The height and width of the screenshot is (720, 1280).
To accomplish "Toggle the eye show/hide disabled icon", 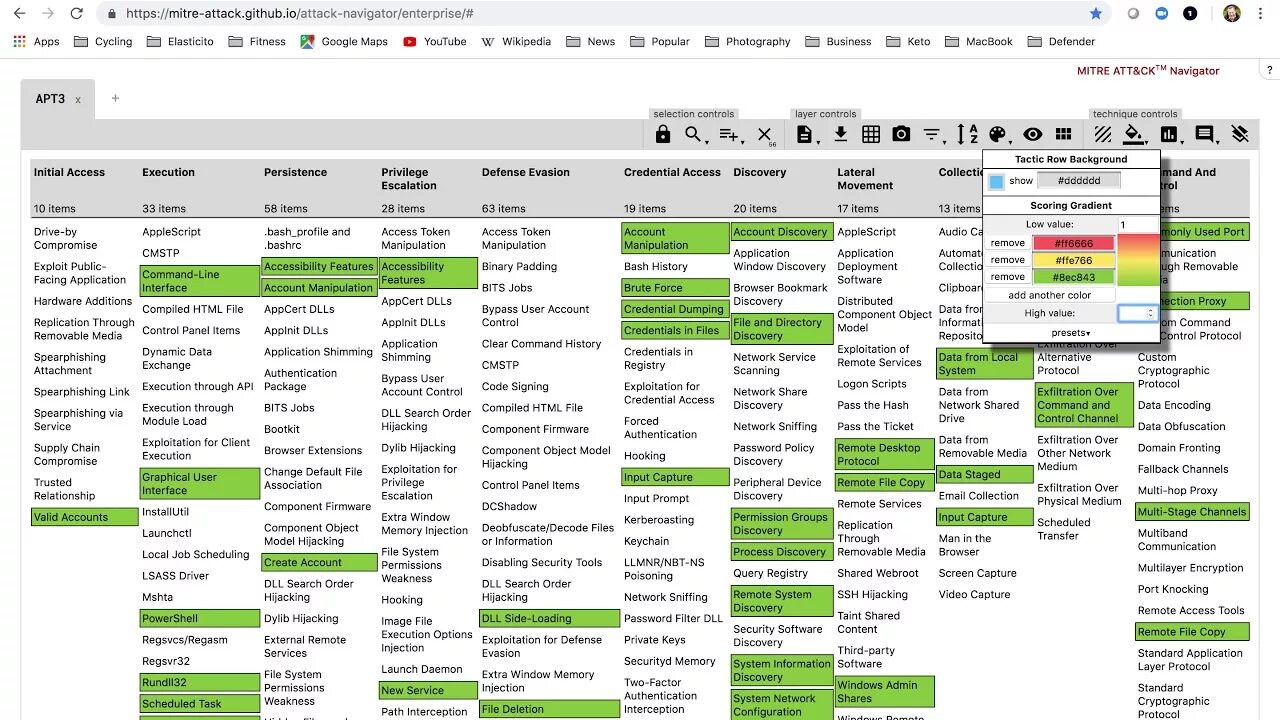I will click(1033, 135).
